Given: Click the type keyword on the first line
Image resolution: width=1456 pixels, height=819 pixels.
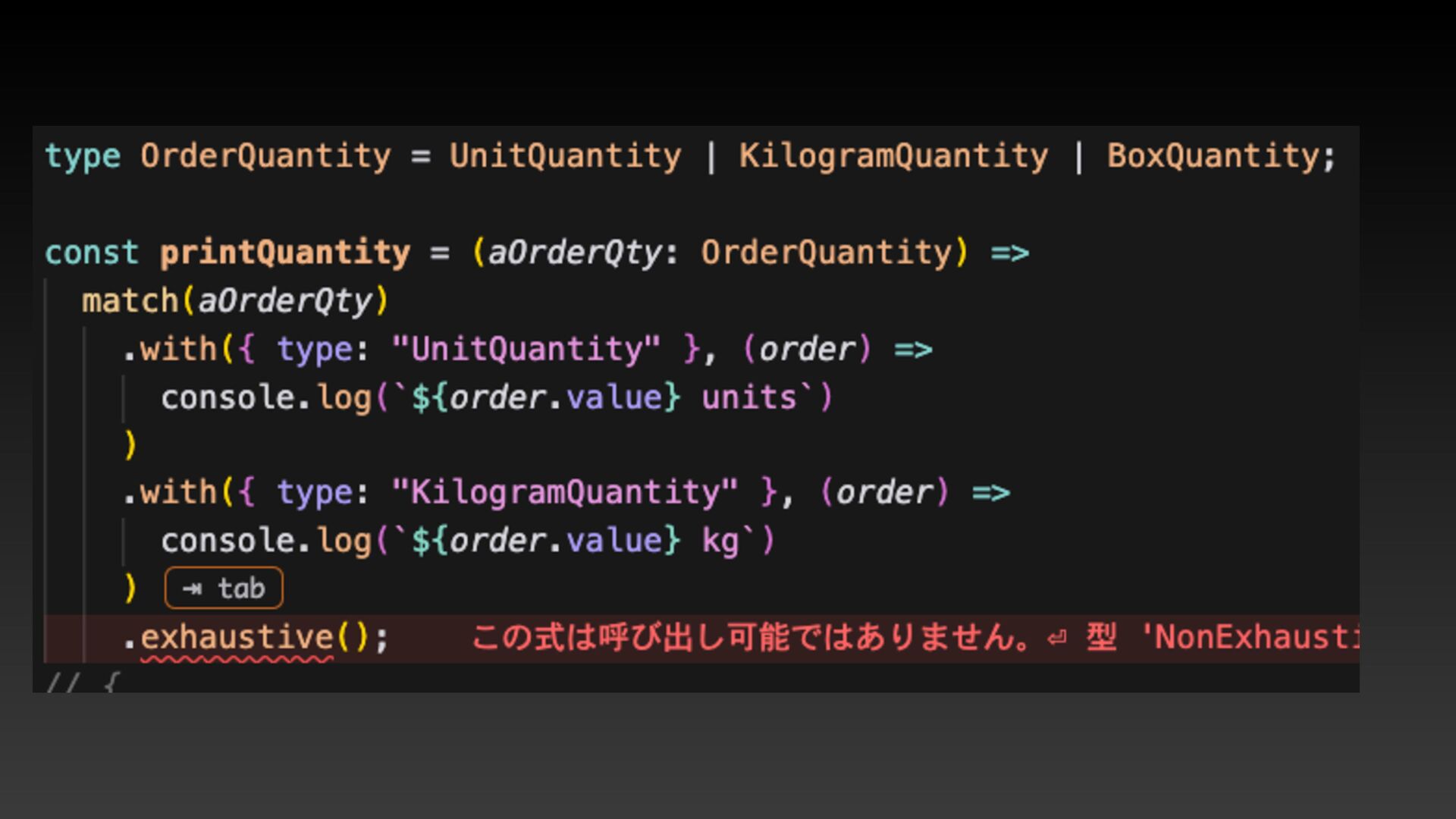Looking at the screenshot, I should click(x=83, y=156).
